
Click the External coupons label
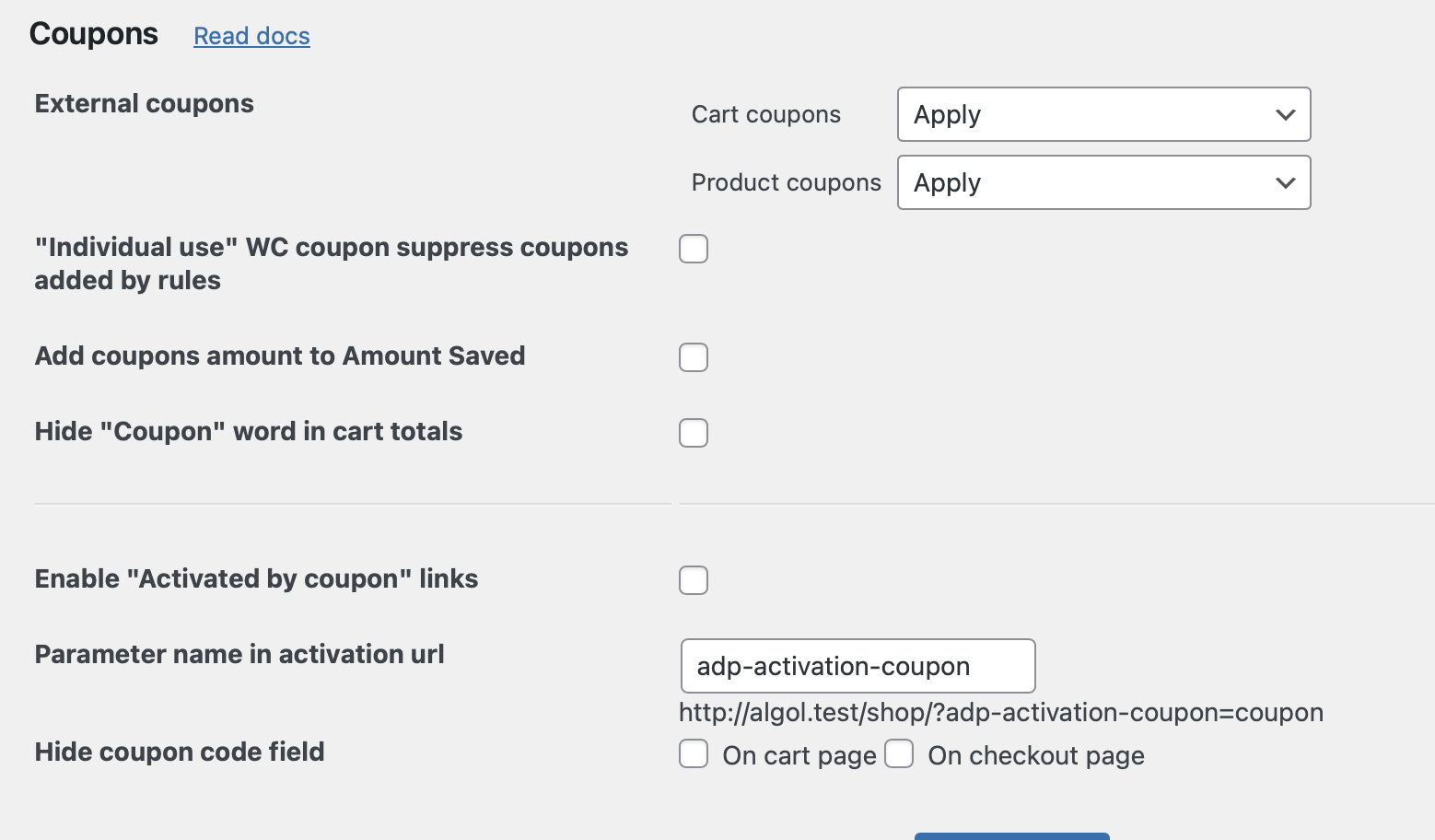145,103
